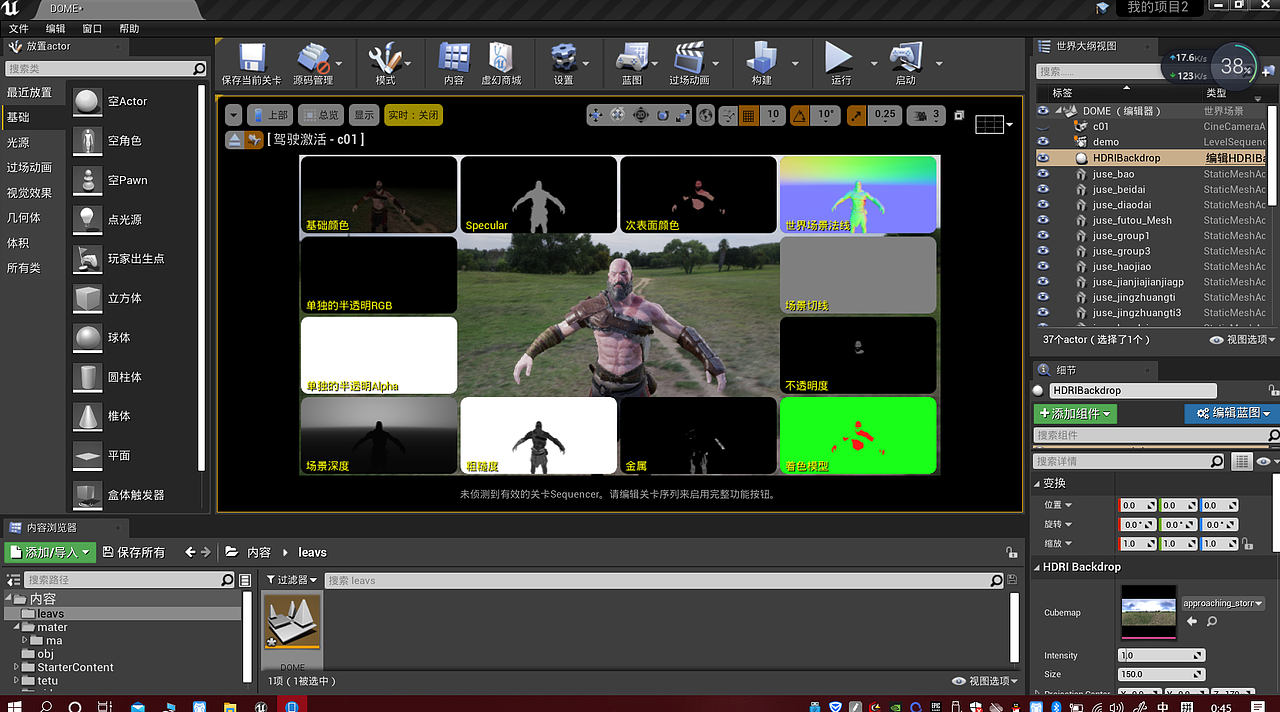Toggle visibility of juse_futou_Mesh in outliner
The image size is (1280, 712).
coord(1043,220)
